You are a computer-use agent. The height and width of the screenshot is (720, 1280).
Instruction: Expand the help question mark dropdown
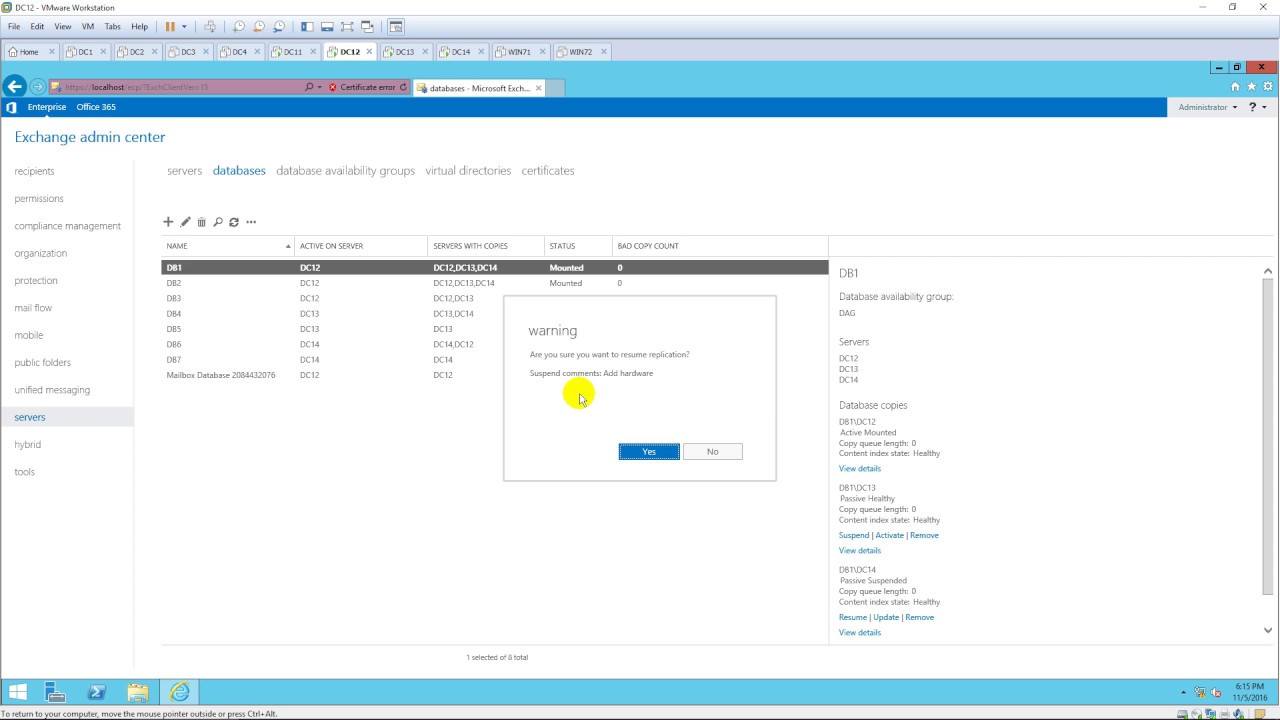point(1257,107)
